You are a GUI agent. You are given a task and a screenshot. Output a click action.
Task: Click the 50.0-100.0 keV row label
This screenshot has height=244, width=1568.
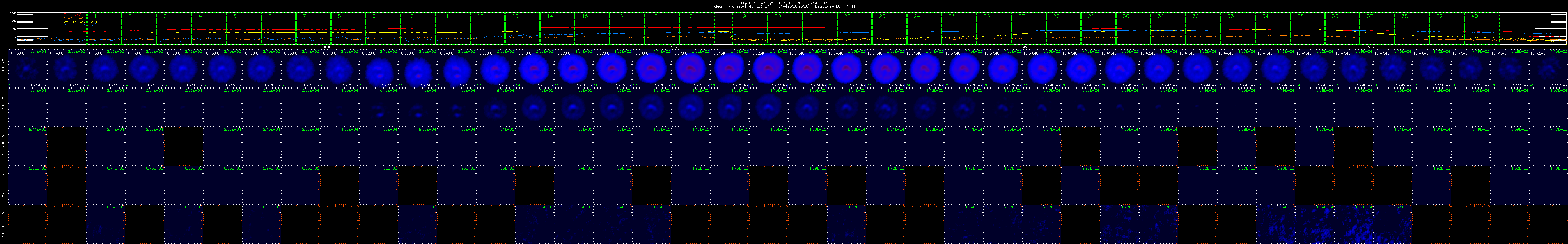coord(3,224)
